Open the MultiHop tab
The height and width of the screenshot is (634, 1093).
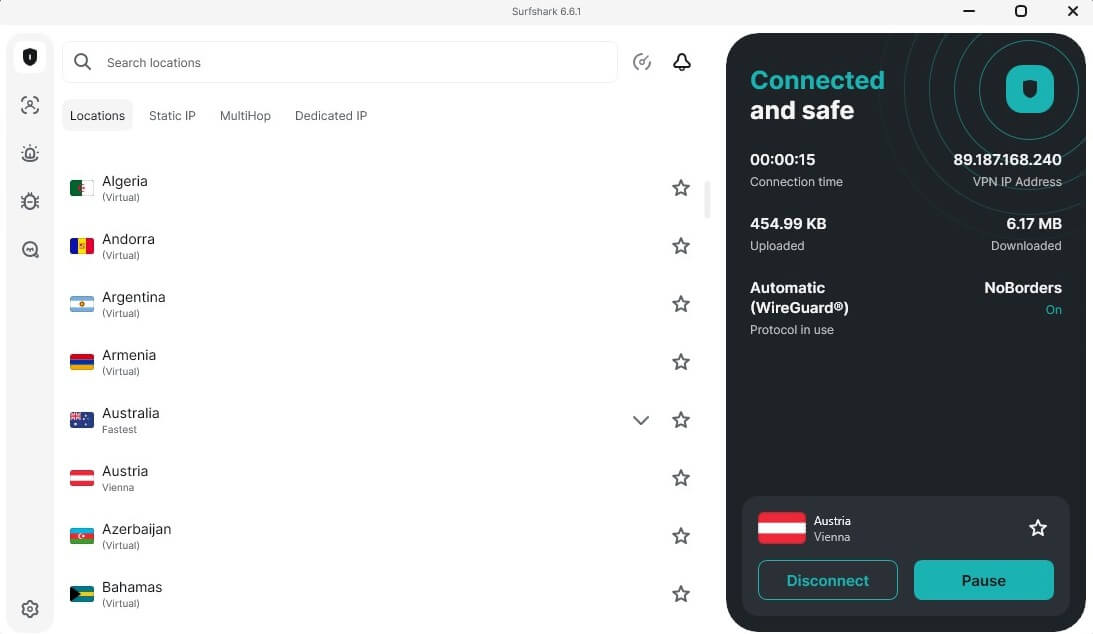click(x=245, y=116)
